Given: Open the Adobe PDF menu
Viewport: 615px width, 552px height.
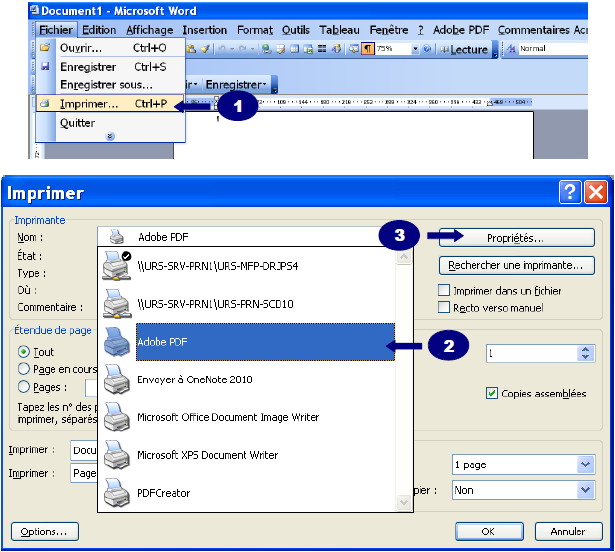Looking at the screenshot, I should click(461, 30).
